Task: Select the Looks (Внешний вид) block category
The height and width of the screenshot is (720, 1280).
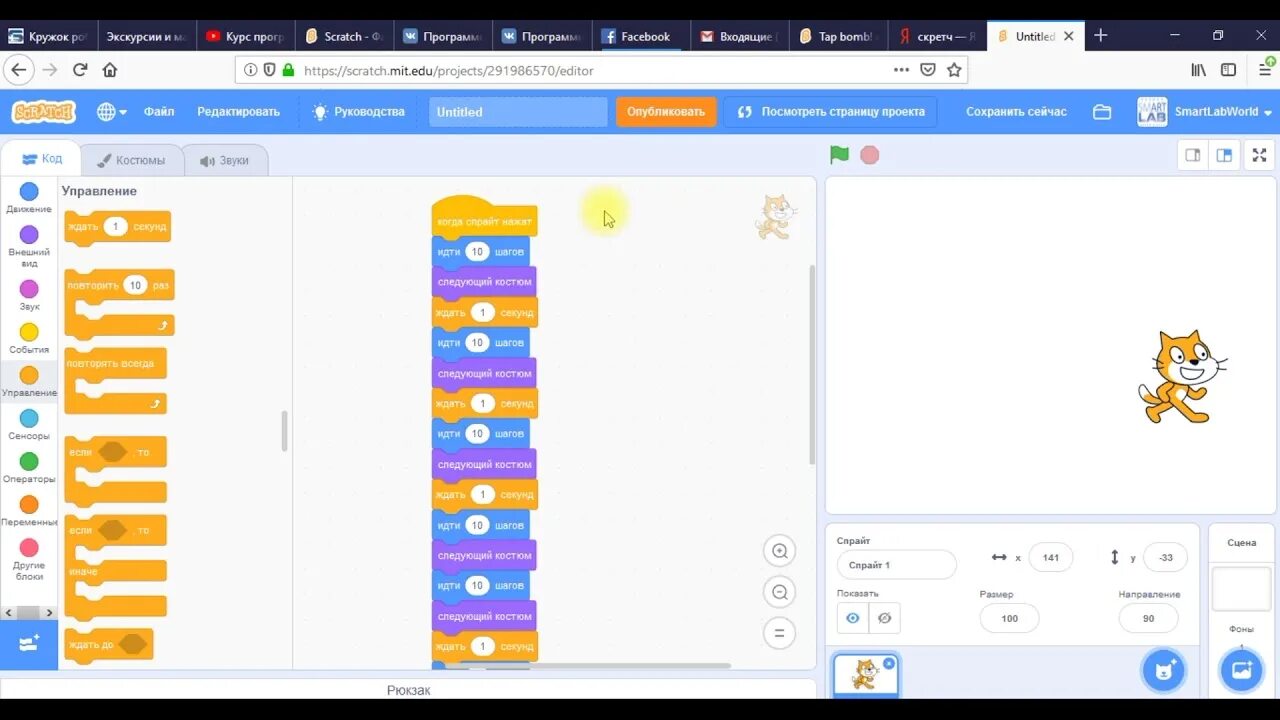Action: (x=29, y=246)
